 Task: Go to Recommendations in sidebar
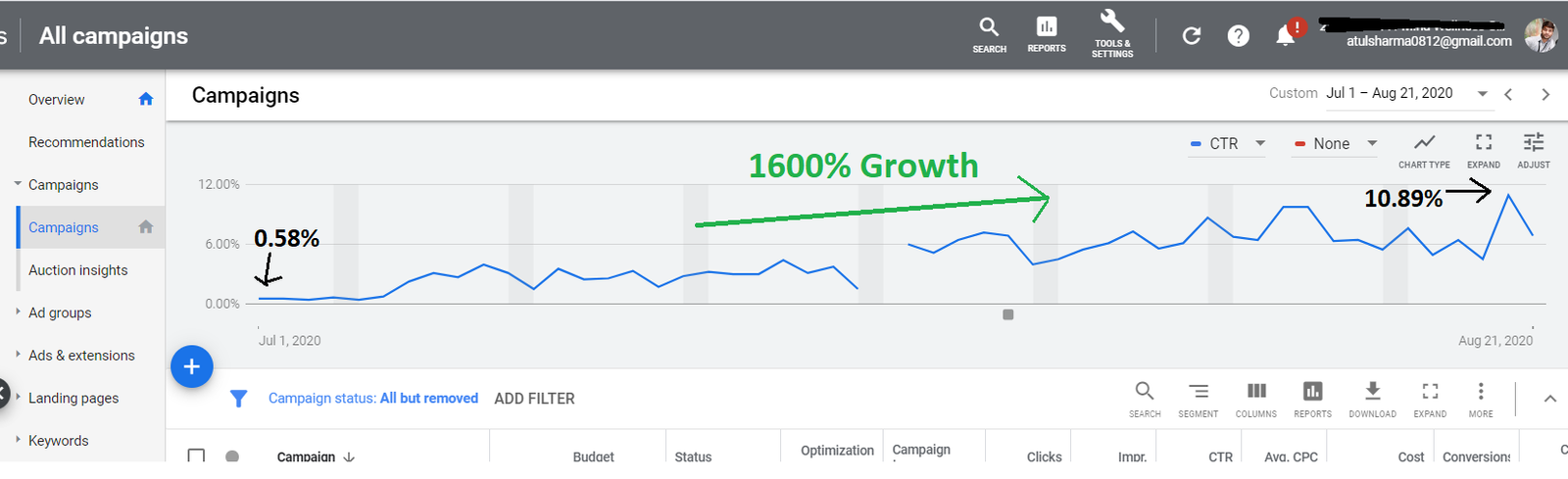(x=86, y=142)
